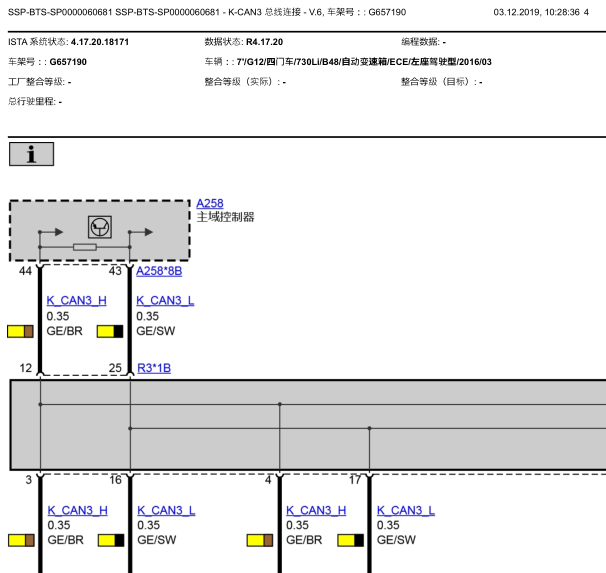Click the yellow/black swatch beside pin 17 wire
Image resolution: width=606 pixels, height=573 pixels.
tap(351, 540)
